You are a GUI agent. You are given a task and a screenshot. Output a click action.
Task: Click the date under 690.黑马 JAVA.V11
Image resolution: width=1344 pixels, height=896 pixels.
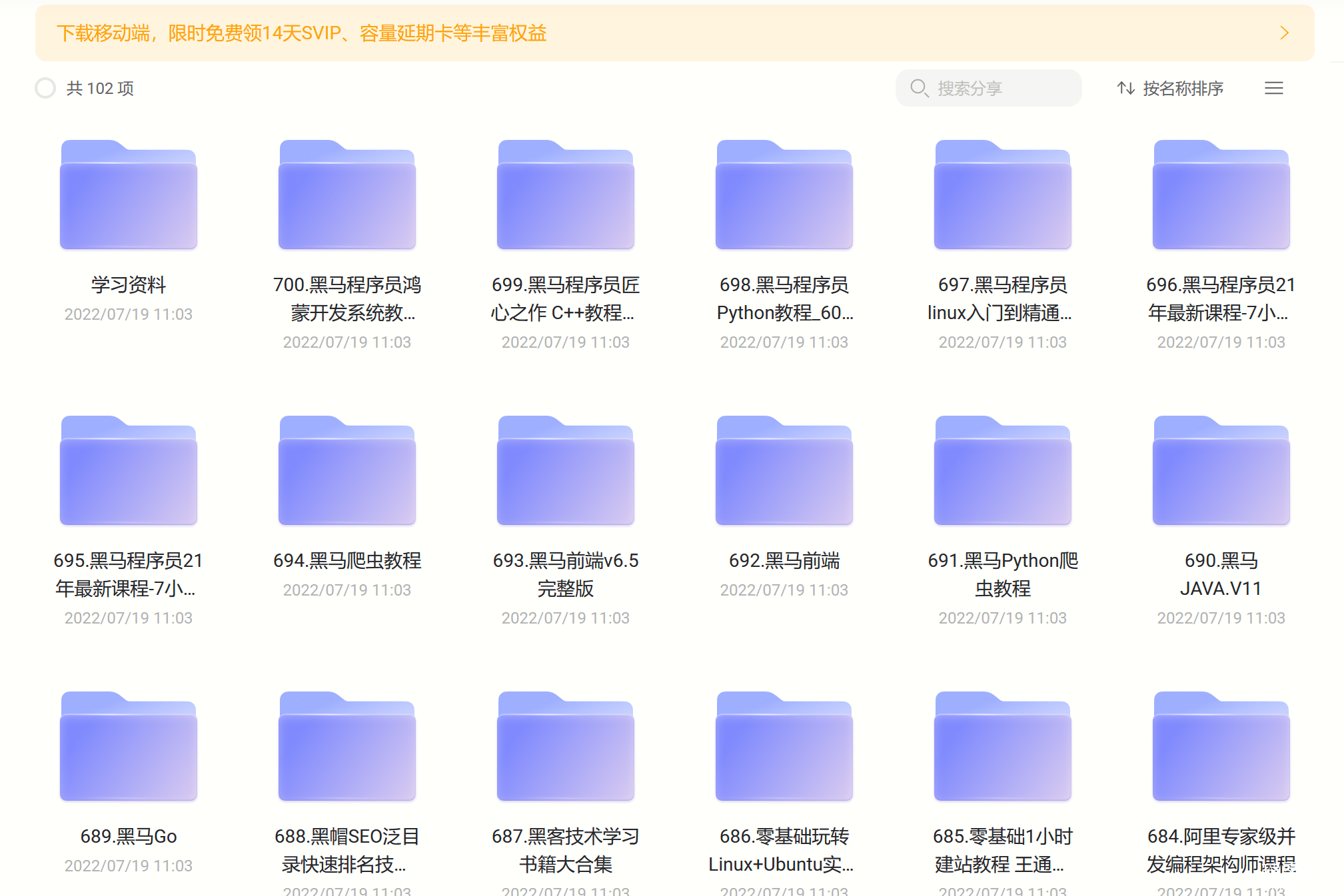coord(1221,618)
